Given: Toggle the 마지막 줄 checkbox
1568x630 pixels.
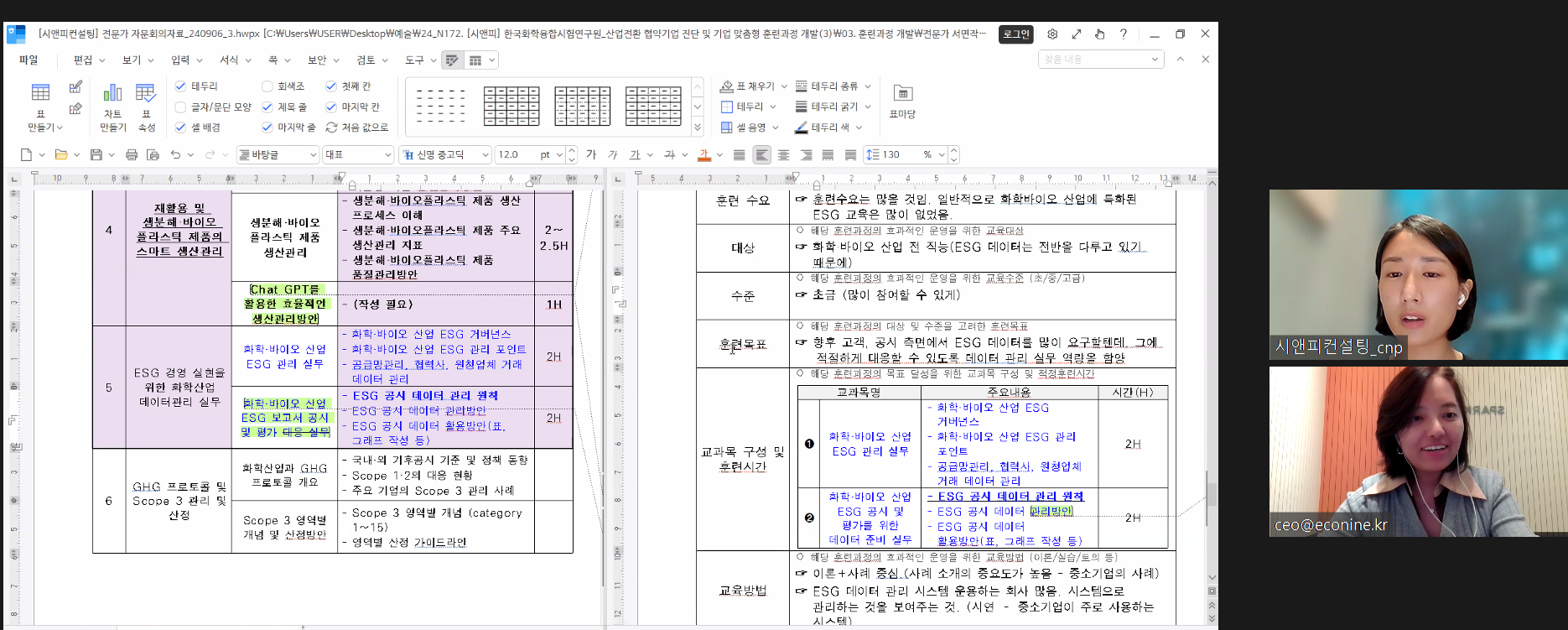Looking at the screenshot, I should [x=267, y=128].
